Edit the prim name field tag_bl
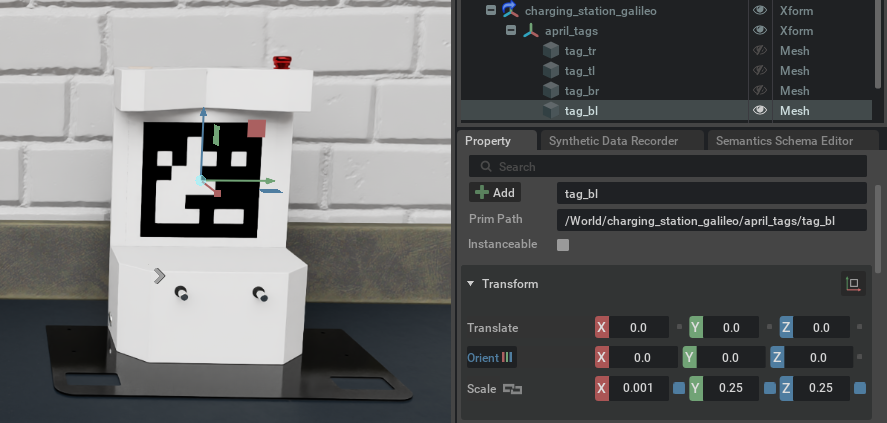 coord(712,193)
